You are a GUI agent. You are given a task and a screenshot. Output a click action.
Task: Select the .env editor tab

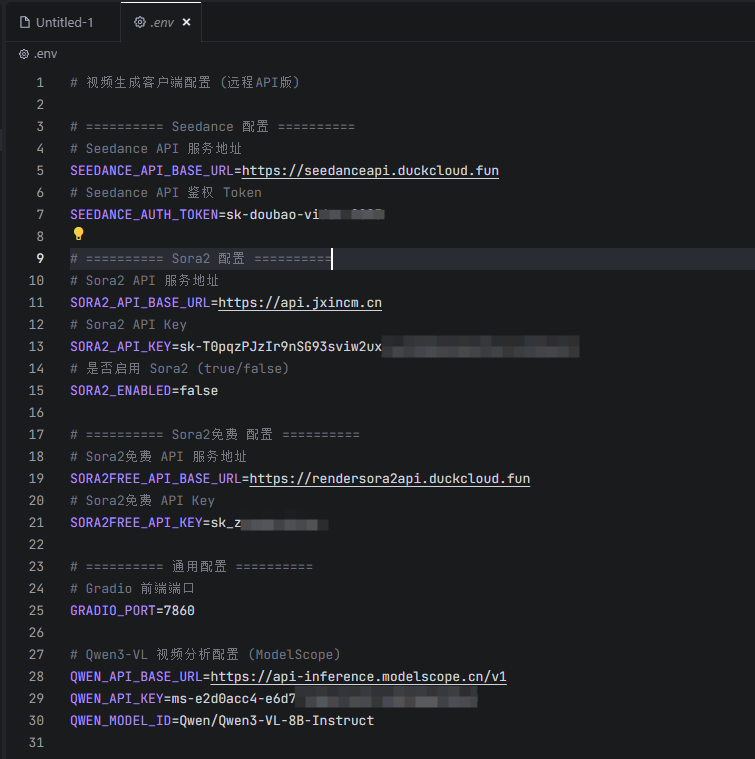coord(161,22)
